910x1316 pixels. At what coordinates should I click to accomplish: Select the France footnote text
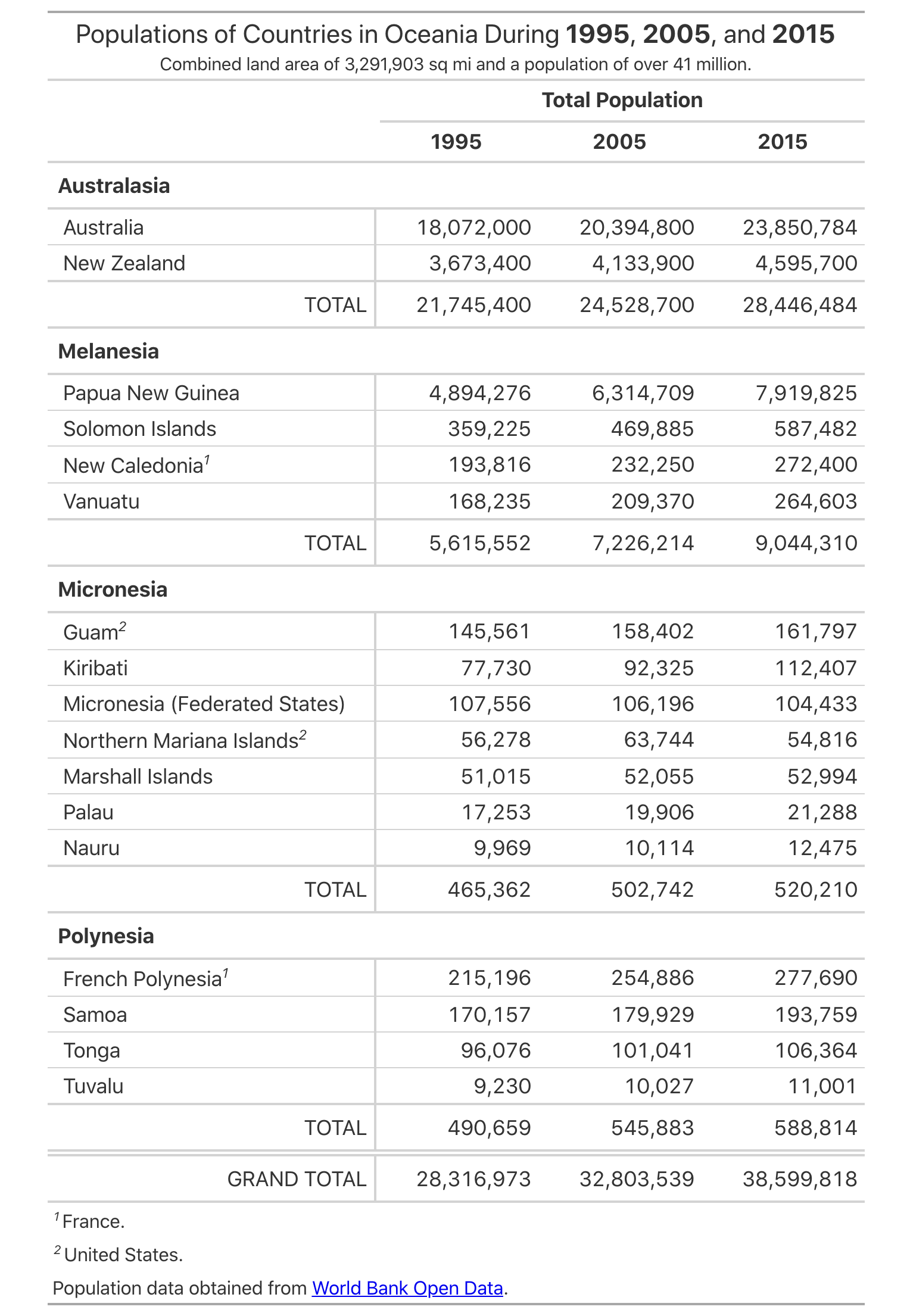[93, 1221]
